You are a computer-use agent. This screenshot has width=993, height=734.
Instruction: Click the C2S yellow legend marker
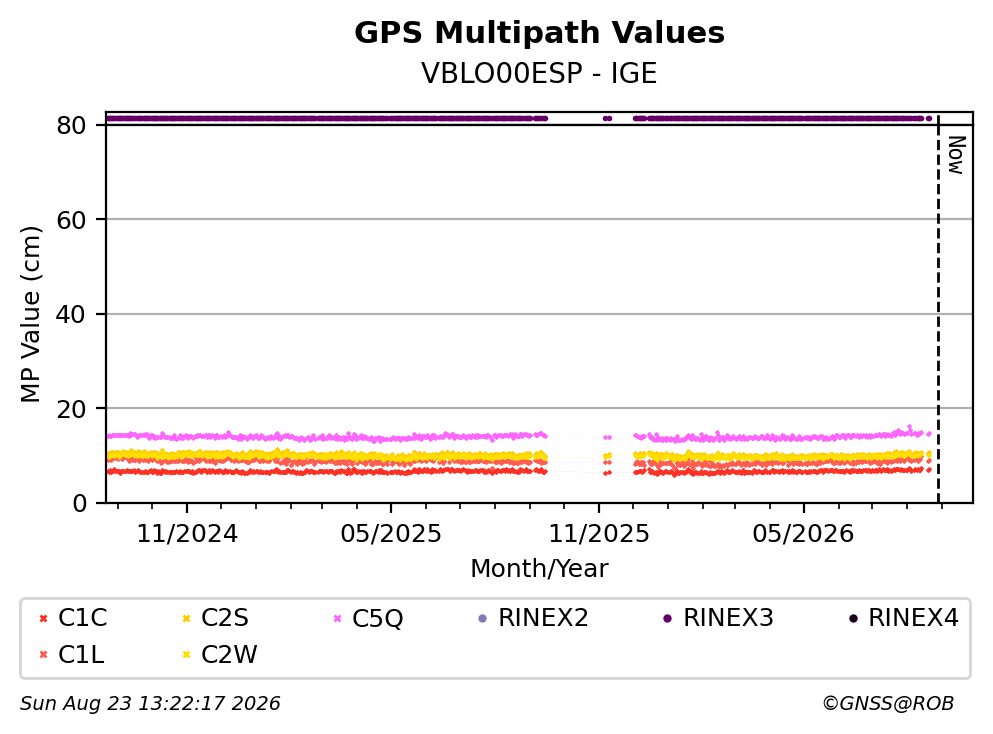click(x=186, y=619)
